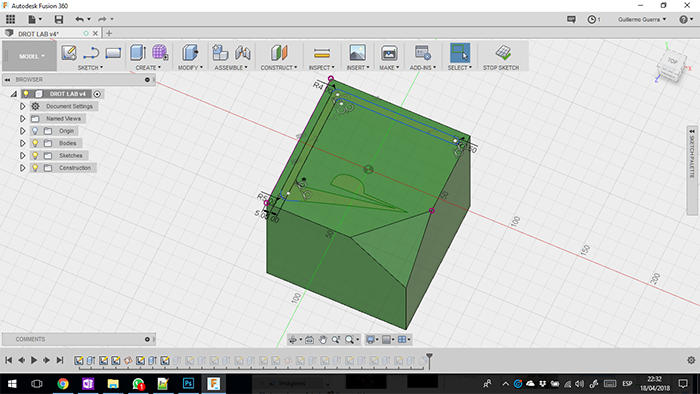Screen dimensions: 700x394
Task: Select the Measure inspect icon
Action: (321, 53)
